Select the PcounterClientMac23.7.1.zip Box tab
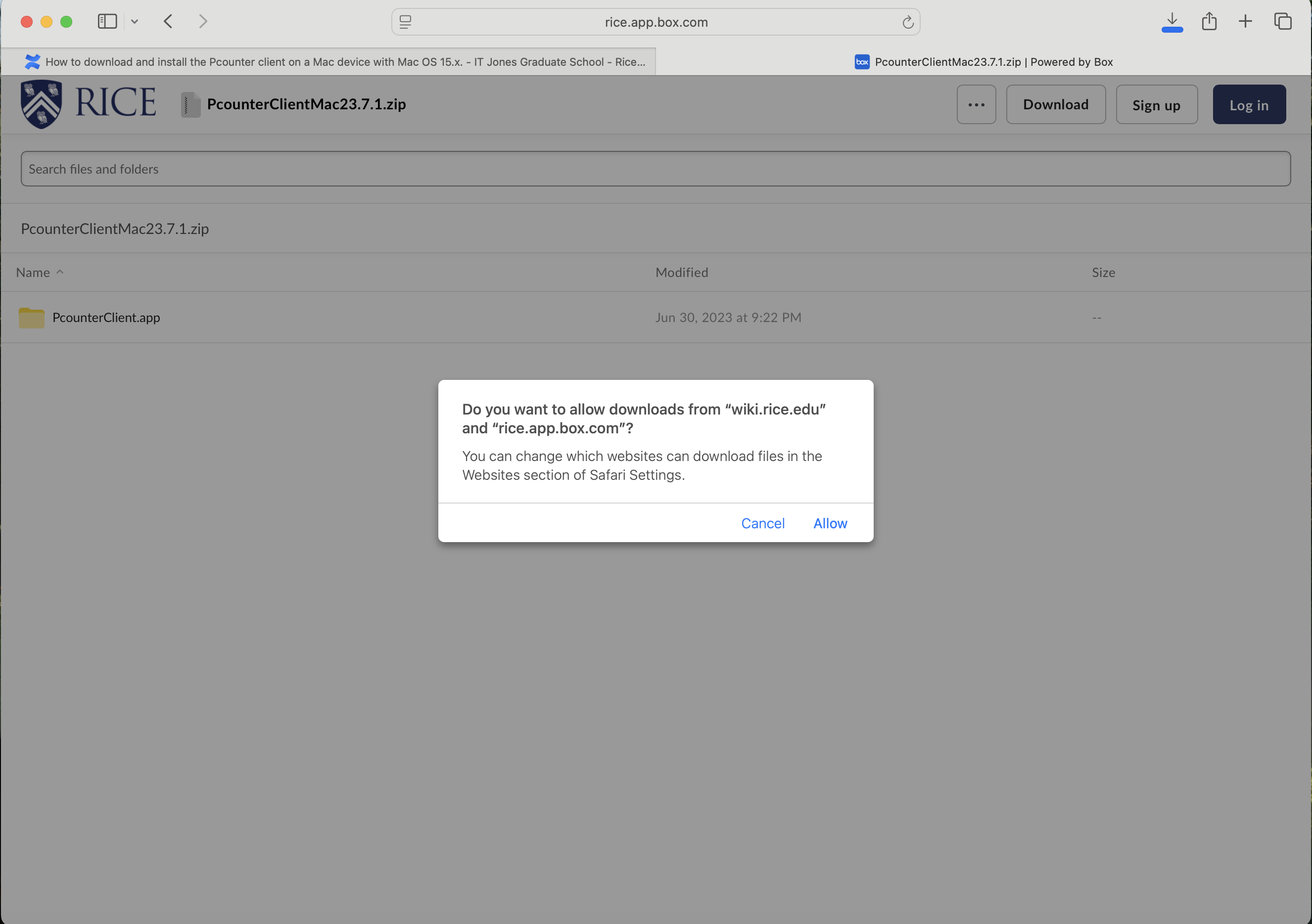Screen dimensions: 1312x924 983,62
